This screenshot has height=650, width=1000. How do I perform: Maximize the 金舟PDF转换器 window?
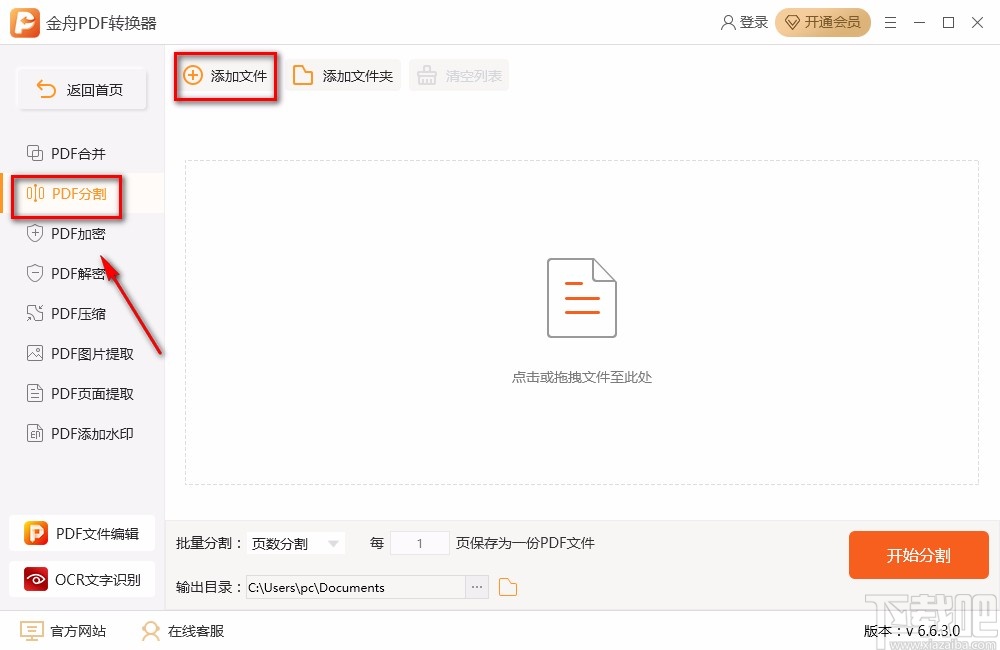pyautogui.click(x=948, y=23)
